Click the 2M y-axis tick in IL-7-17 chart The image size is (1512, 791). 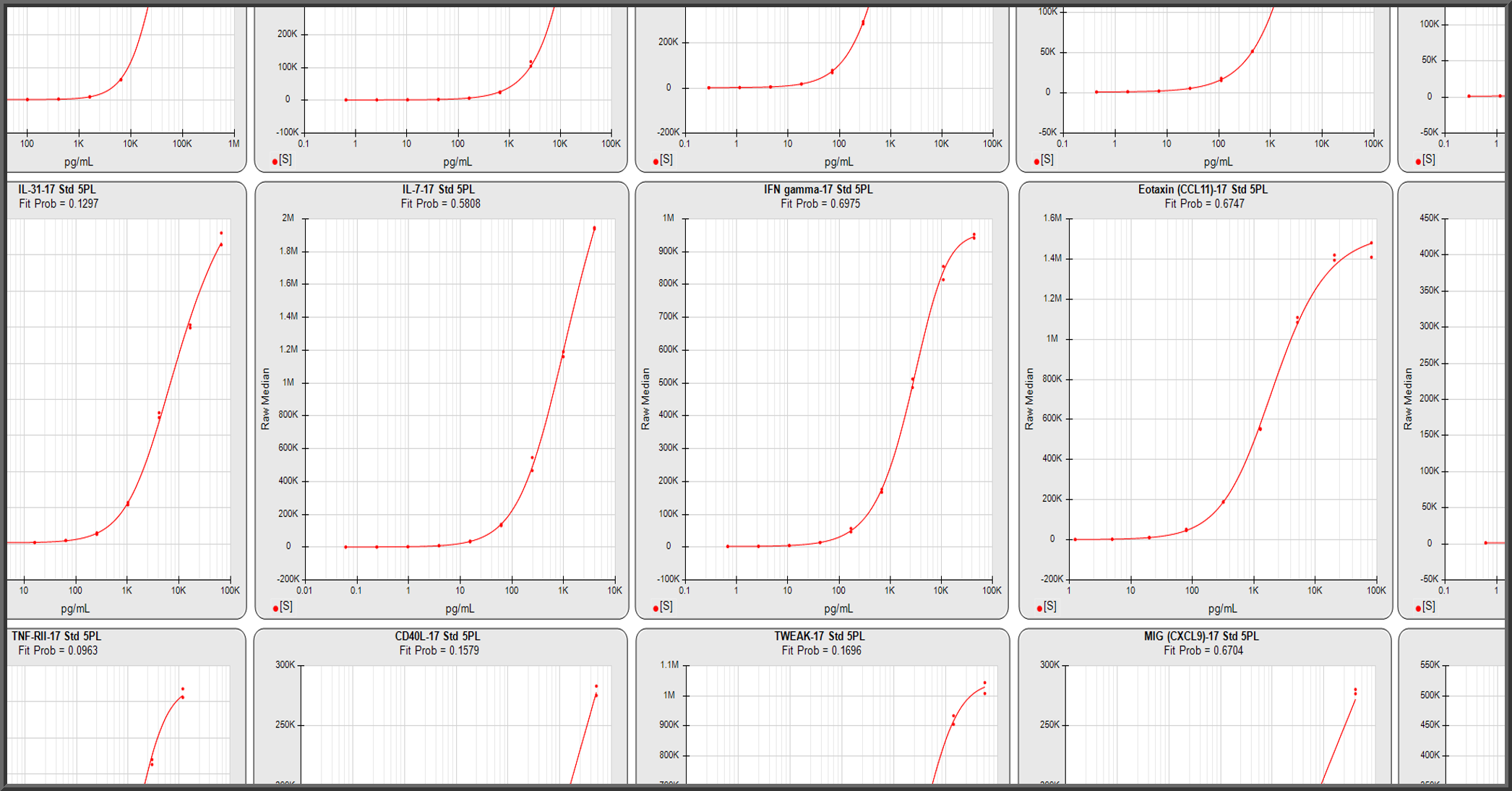pyautogui.click(x=288, y=218)
